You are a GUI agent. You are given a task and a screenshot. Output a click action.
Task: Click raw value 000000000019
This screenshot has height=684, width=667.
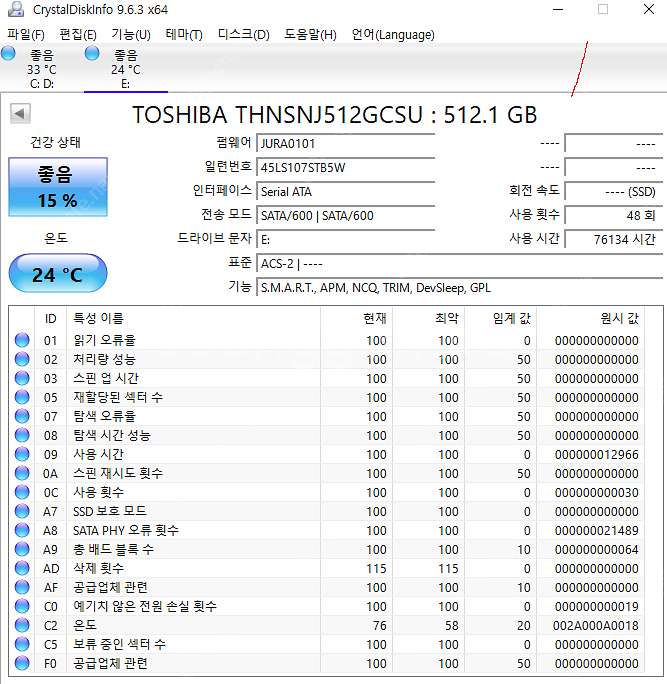(x=596, y=607)
